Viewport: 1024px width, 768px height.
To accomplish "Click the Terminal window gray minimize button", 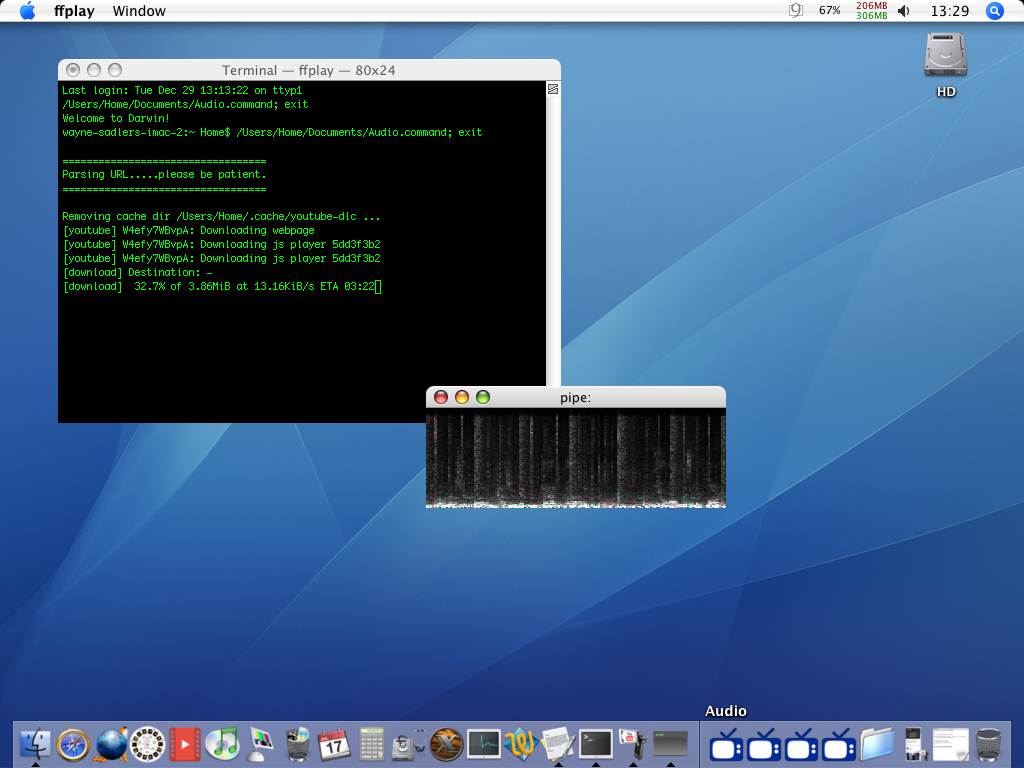I will pyautogui.click(x=94, y=70).
